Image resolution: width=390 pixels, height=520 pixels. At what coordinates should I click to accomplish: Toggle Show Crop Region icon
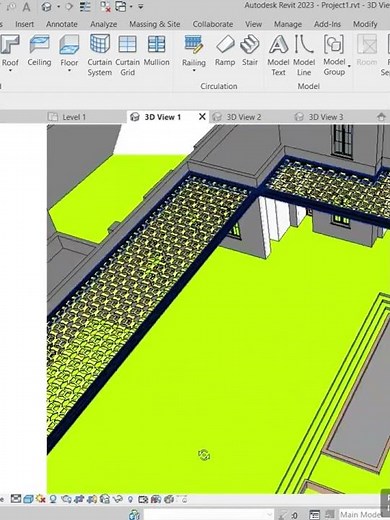(x=92, y=499)
